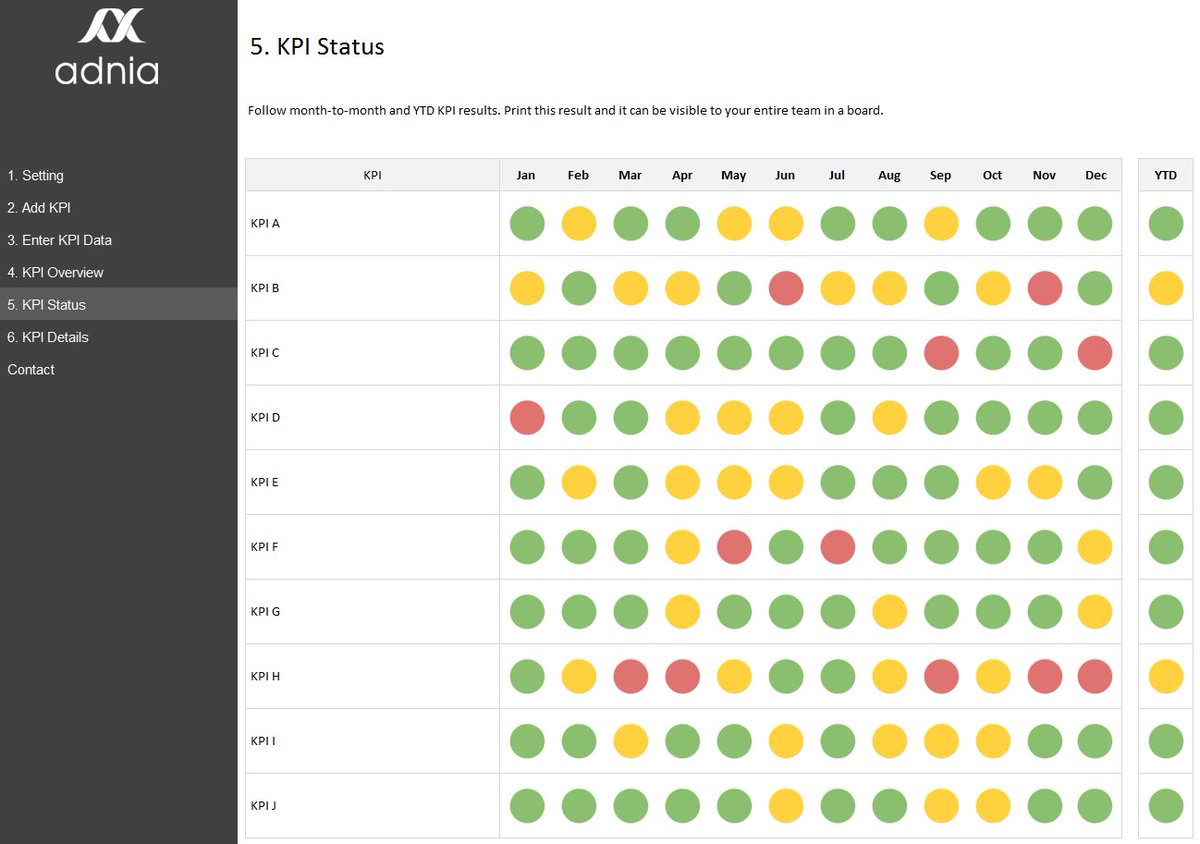Click the yellow December dot for KPI G
The height and width of the screenshot is (844, 1200).
1095,611
